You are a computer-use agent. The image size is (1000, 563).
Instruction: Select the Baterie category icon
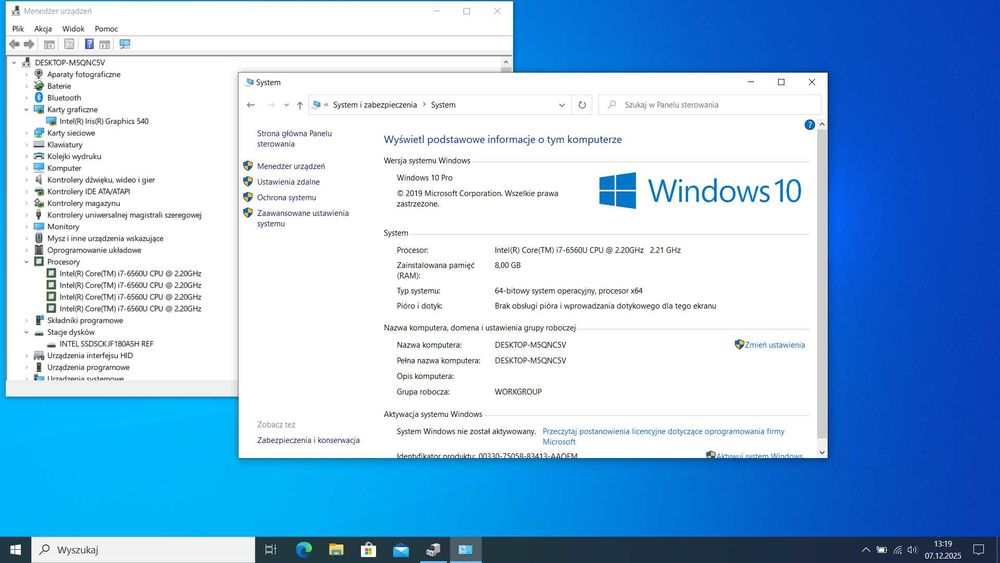(39, 85)
